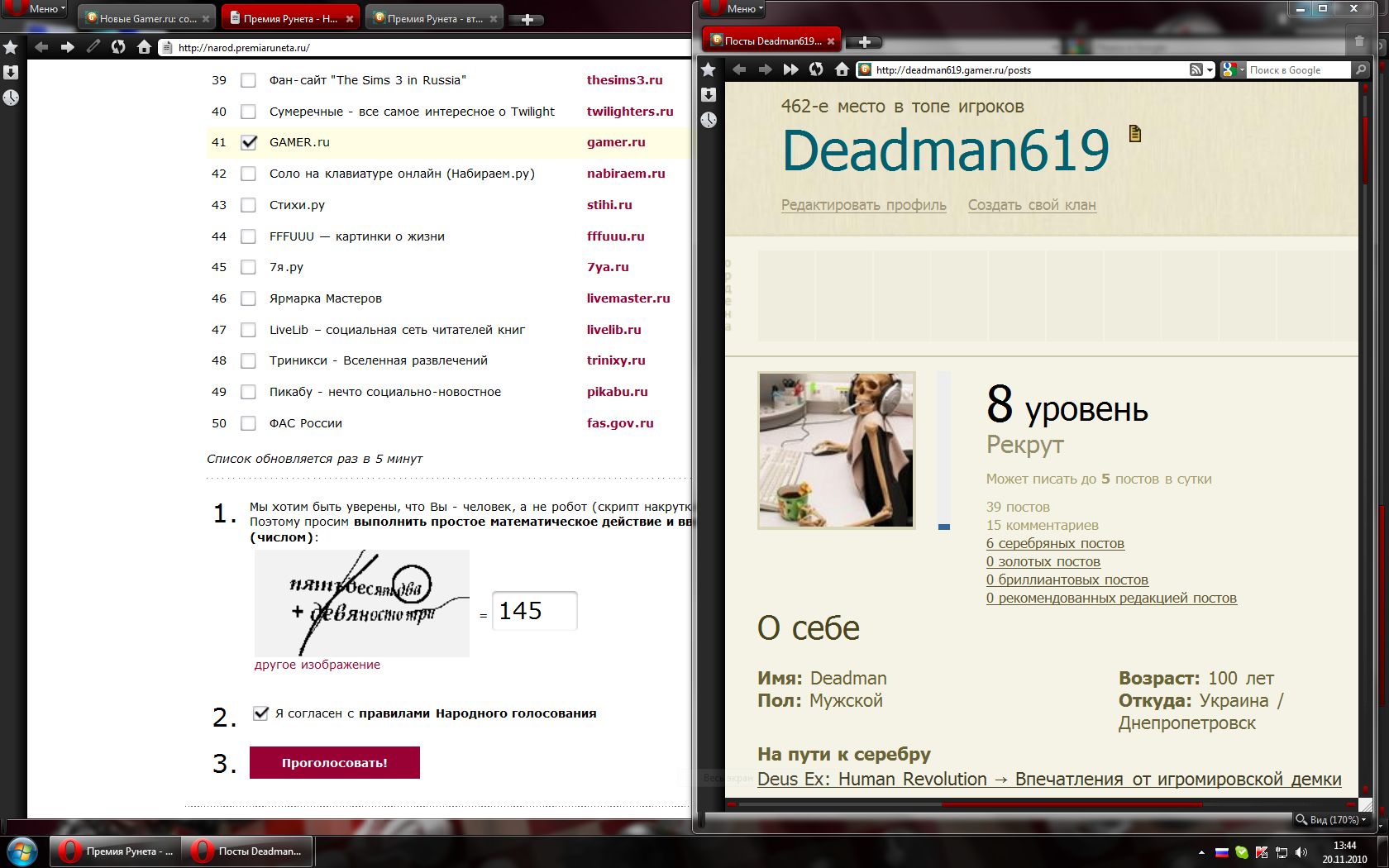Viewport: 1389px width, 868px height.
Task: Open Windows Start button
Action: click(x=22, y=851)
